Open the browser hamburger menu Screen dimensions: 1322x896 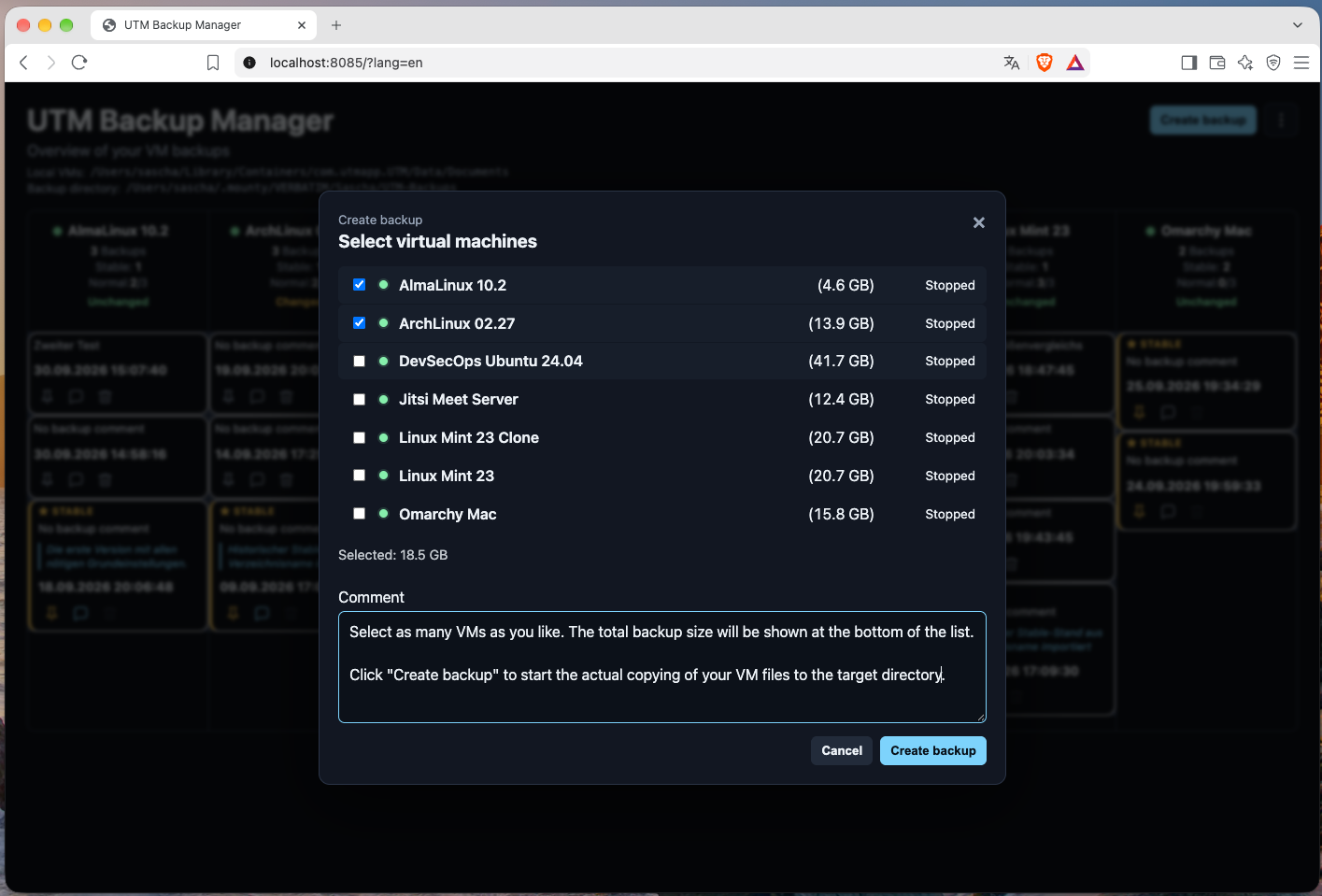pyautogui.click(x=1301, y=63)
